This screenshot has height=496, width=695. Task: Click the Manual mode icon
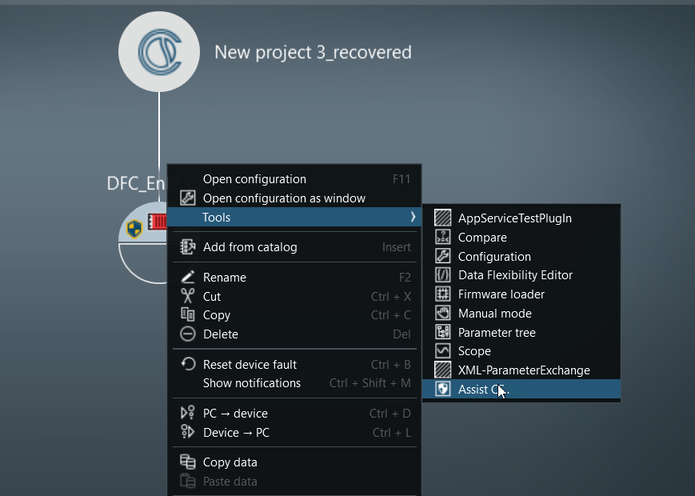[442, 313]
